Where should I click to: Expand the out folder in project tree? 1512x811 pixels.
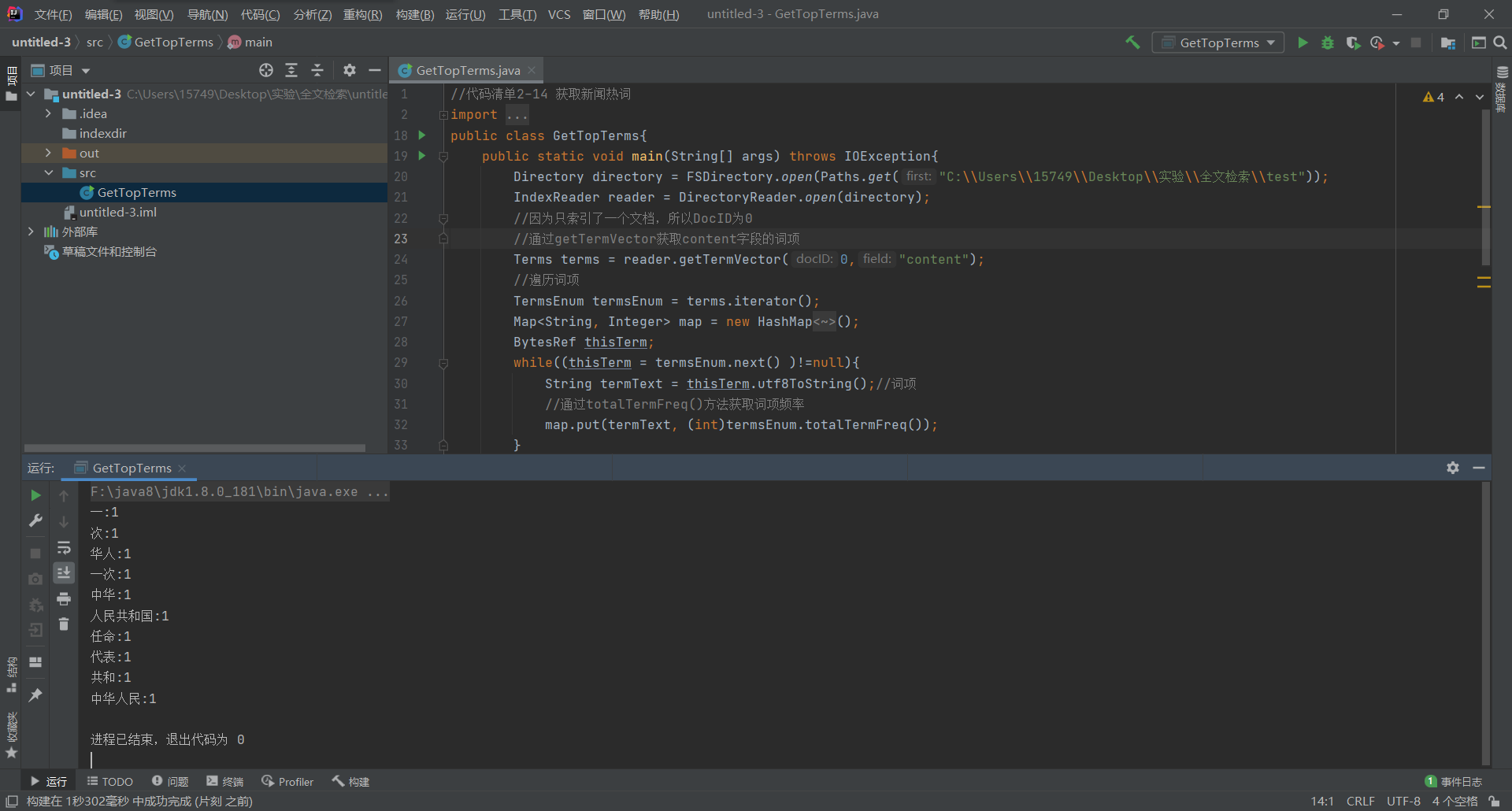point(48,153)
